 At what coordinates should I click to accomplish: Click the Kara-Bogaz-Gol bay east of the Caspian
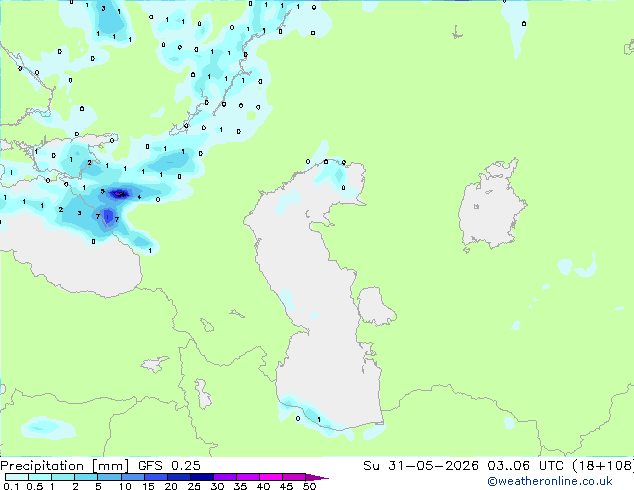coord(376,306)
